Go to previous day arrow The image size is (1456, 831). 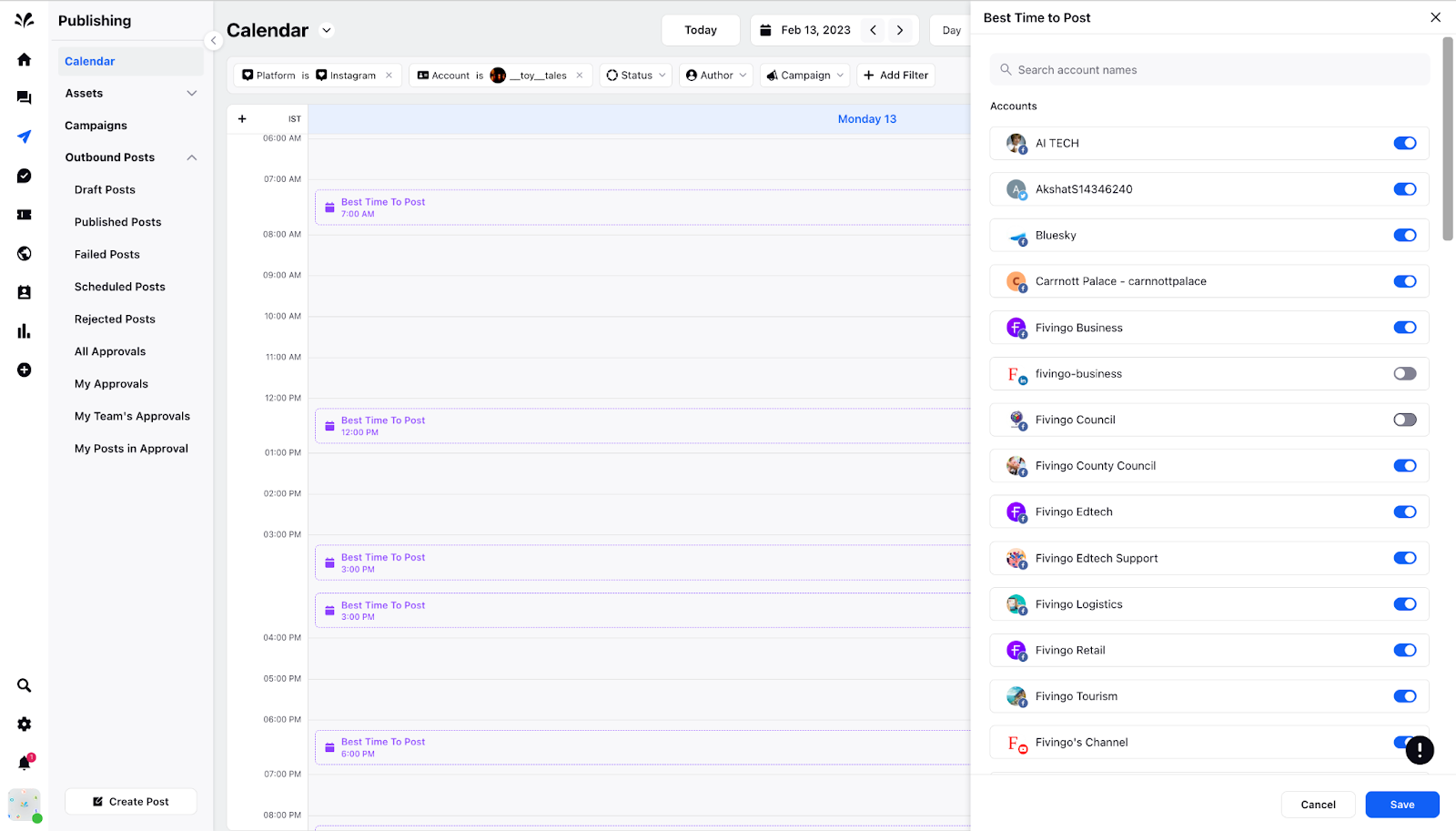point(873,30)
